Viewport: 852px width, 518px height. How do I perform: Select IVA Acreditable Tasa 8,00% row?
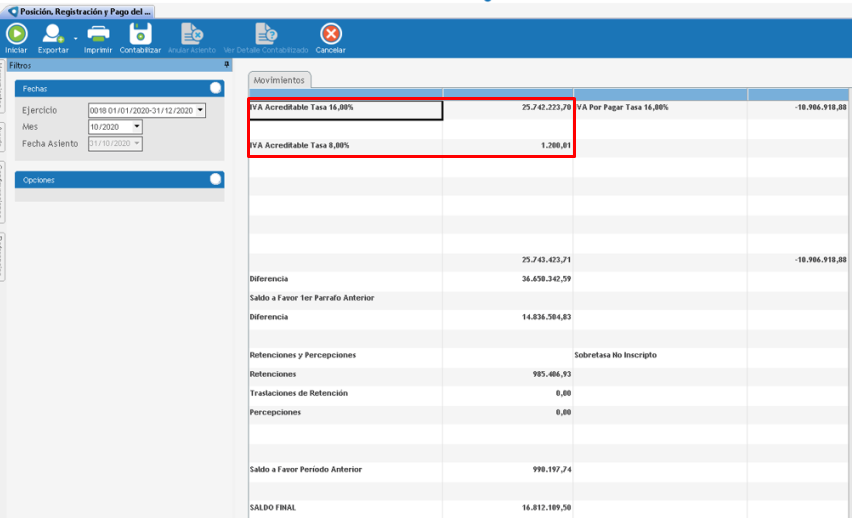[x=344, y=146]
